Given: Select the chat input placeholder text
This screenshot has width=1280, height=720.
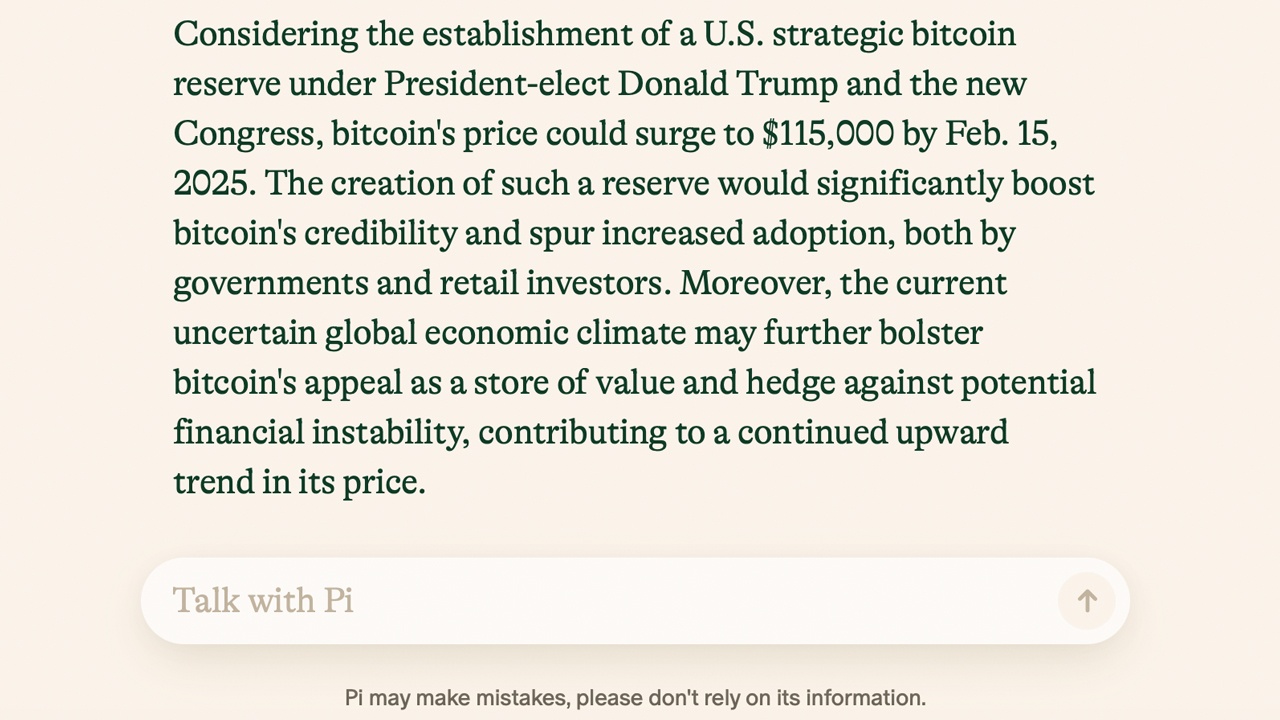Looking at the screenshot, I should pyautogui.click(x=263, y=601).
